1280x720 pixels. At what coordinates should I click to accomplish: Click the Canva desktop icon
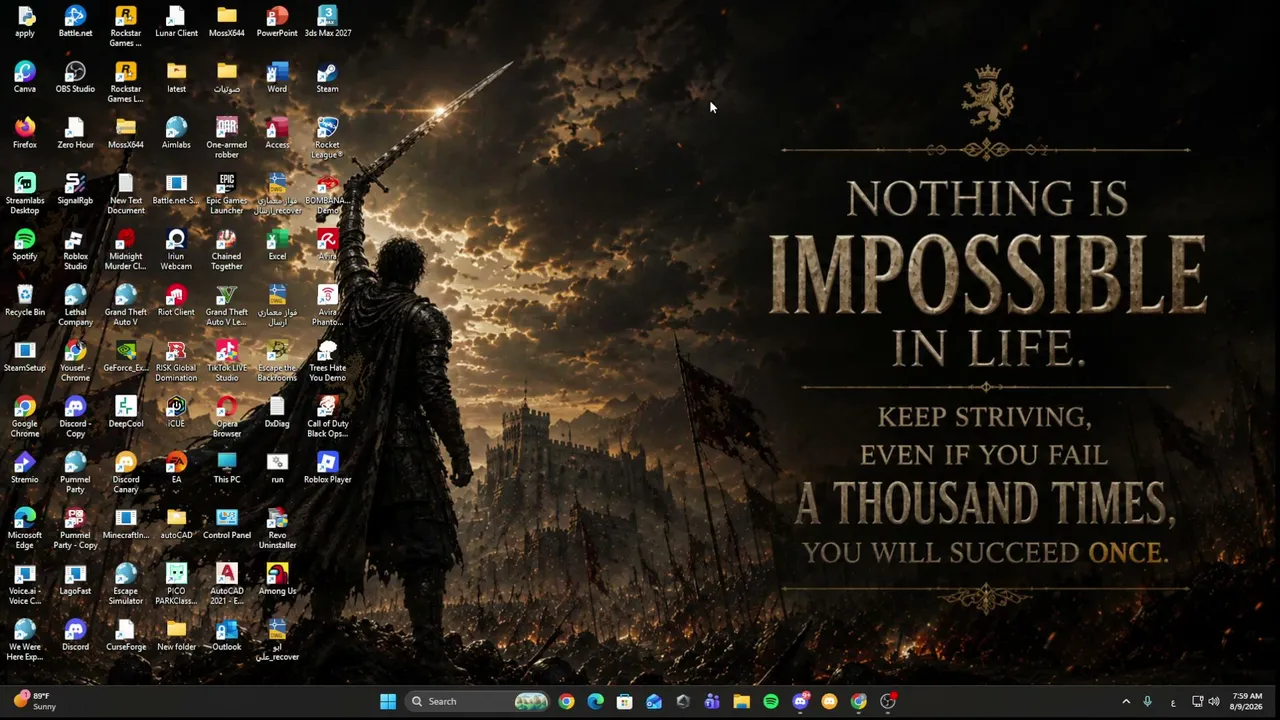25,78
